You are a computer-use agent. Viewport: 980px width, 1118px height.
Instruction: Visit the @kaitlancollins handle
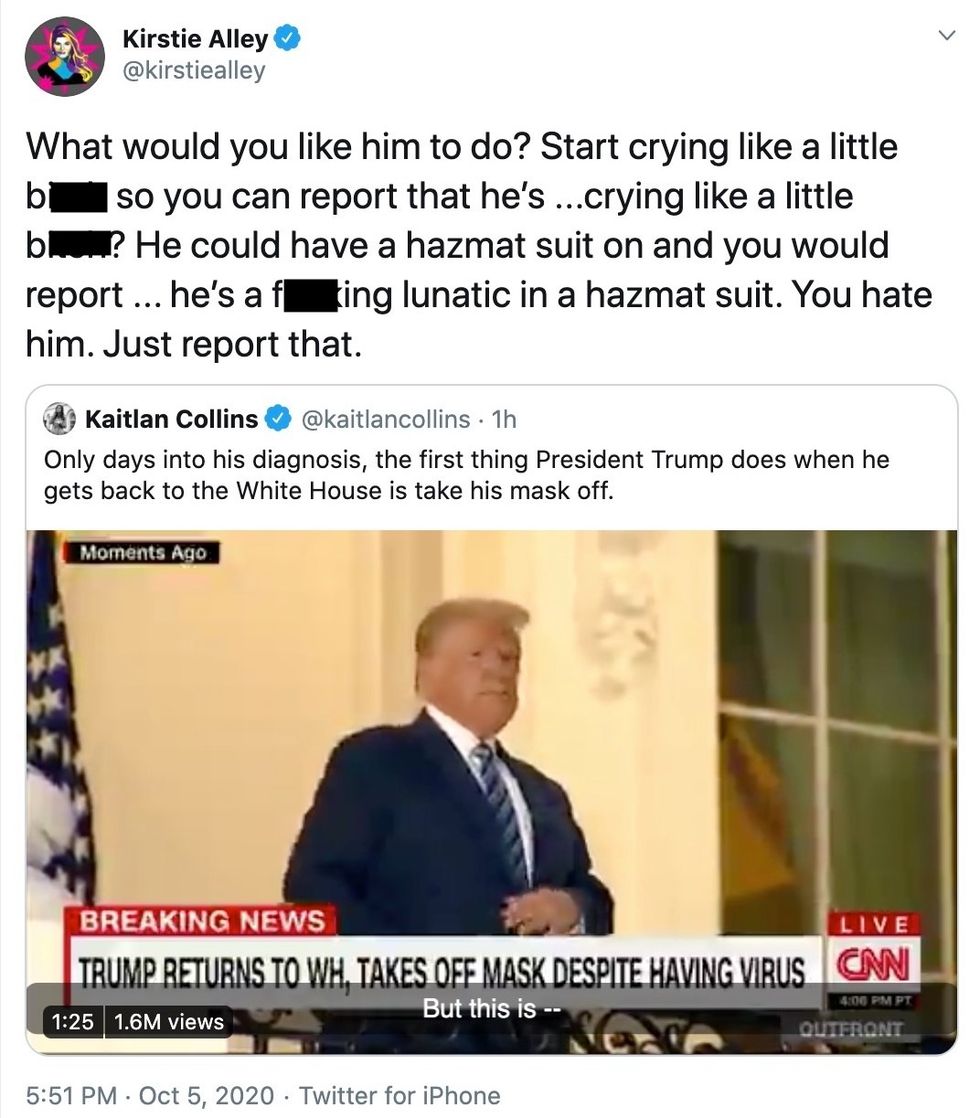pyautogui.click(x=386, y=419)
